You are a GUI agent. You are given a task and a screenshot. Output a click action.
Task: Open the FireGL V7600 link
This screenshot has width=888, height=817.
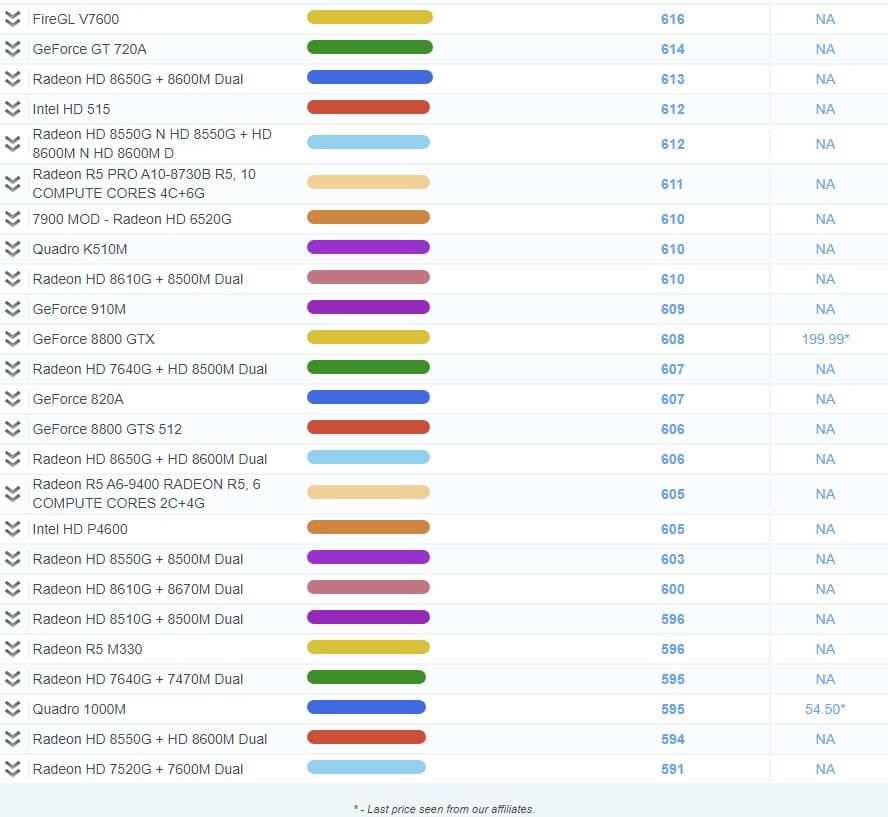pyautogui.click(x=76, y=19)
